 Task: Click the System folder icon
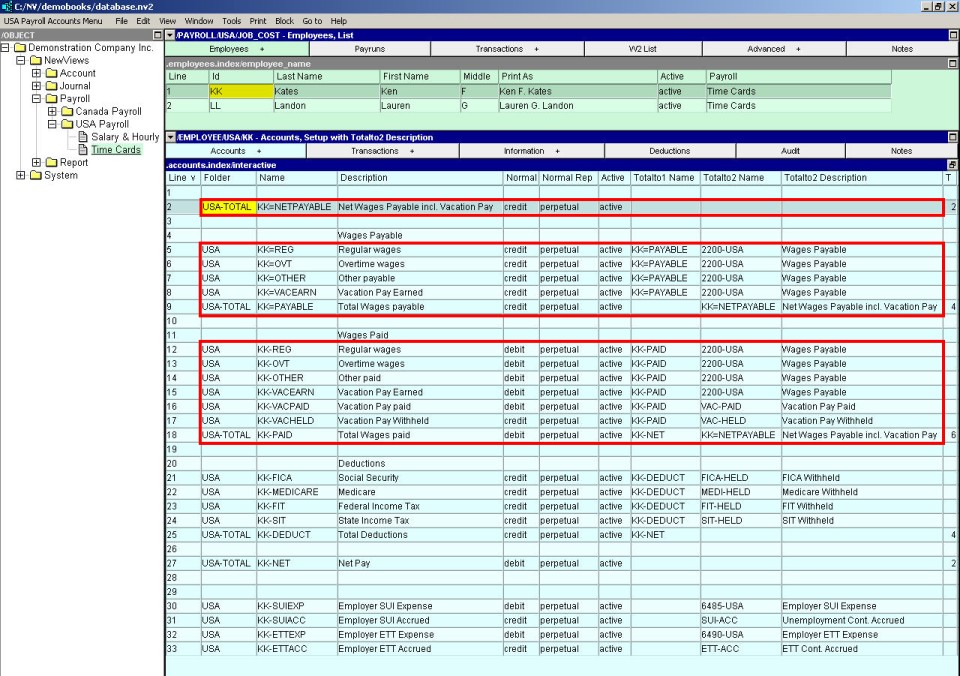pos(36,176)
